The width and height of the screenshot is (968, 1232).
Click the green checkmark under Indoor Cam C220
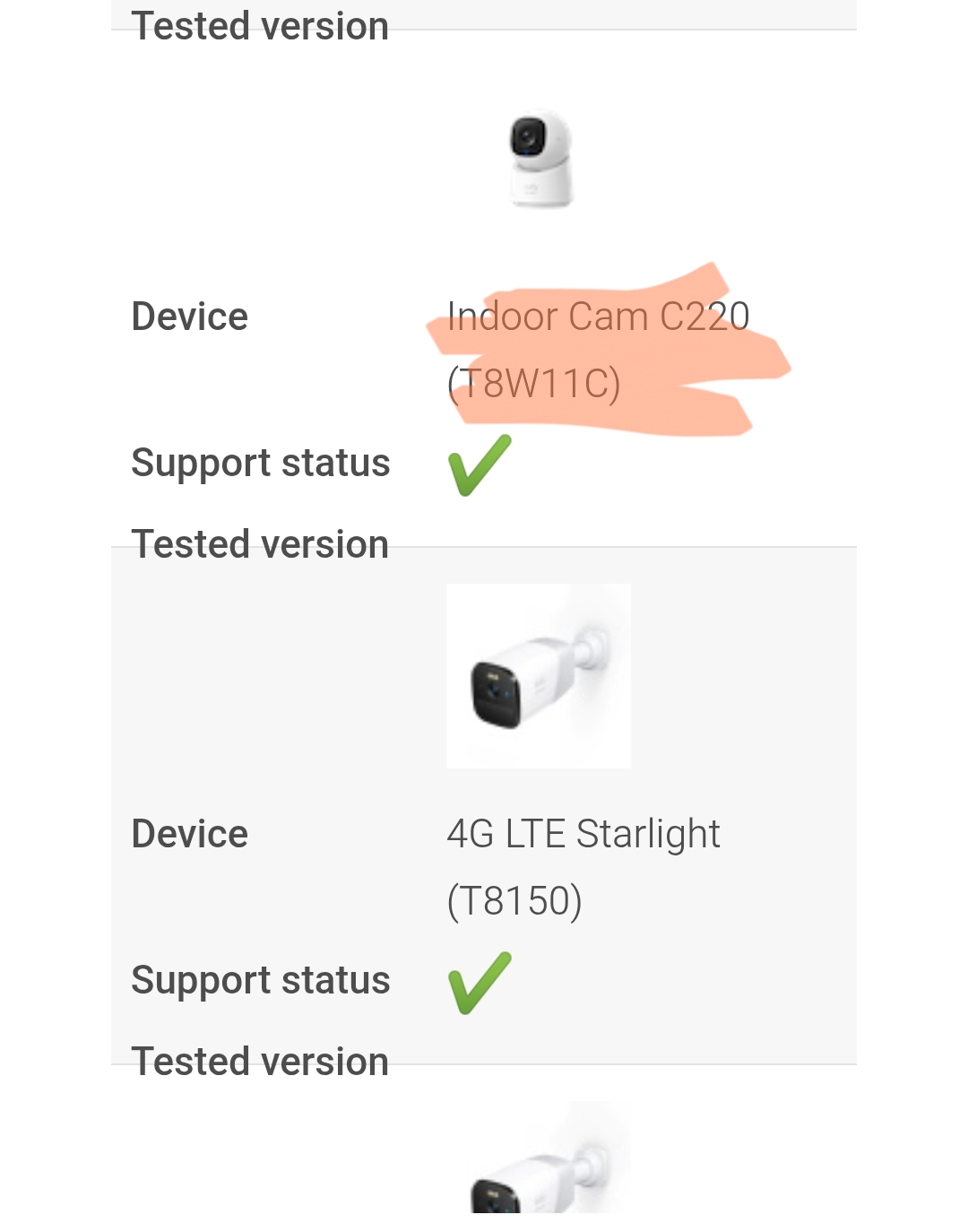click(480, 464)
